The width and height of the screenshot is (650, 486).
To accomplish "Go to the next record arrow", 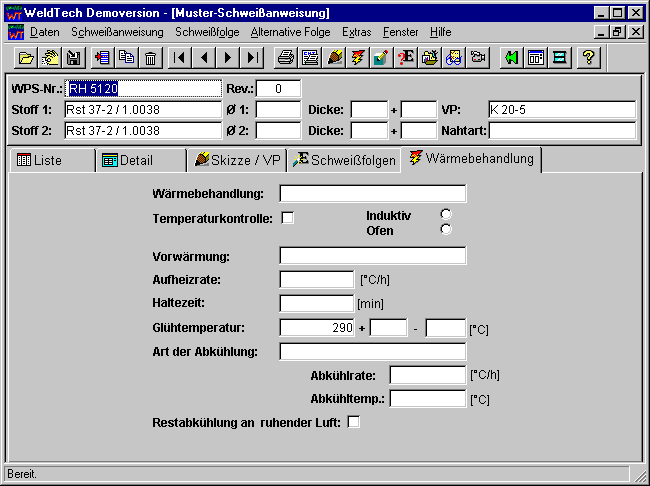I will (x=229, y=57).
